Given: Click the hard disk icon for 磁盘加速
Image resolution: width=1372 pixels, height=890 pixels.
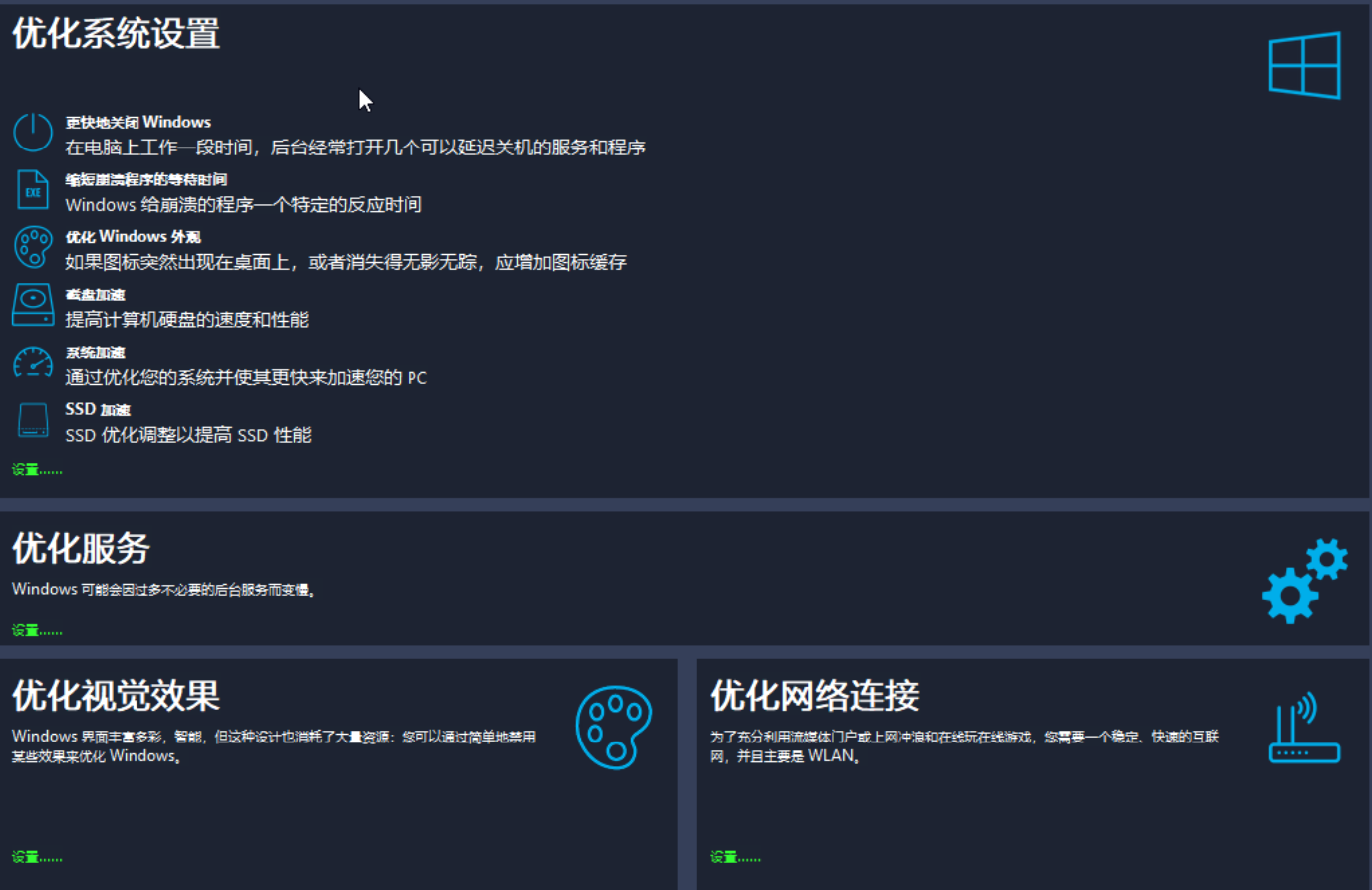Looking at the screenshot, I should (x=32, y=305).
